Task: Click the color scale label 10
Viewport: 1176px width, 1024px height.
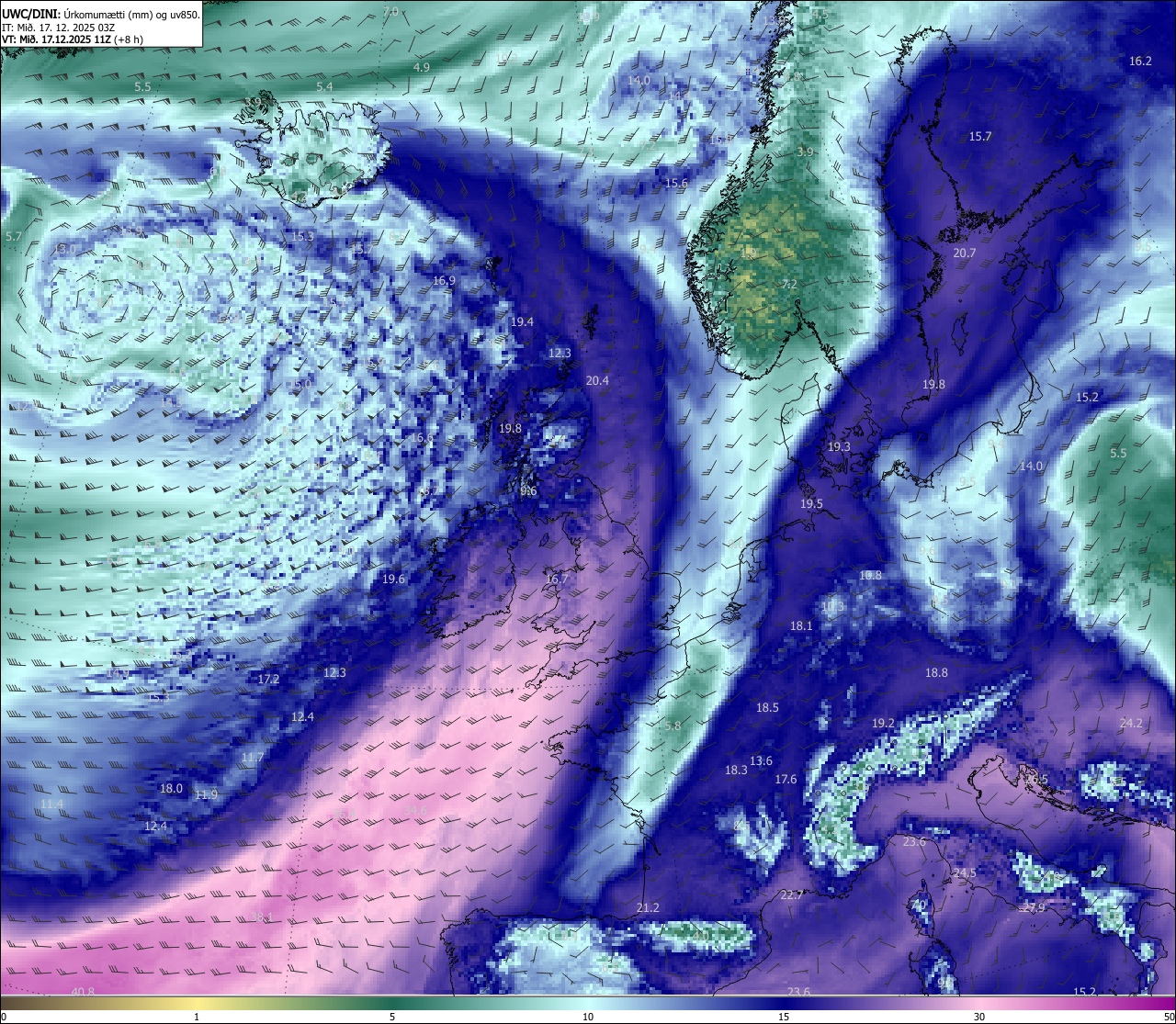Action: click(587, 1017)
